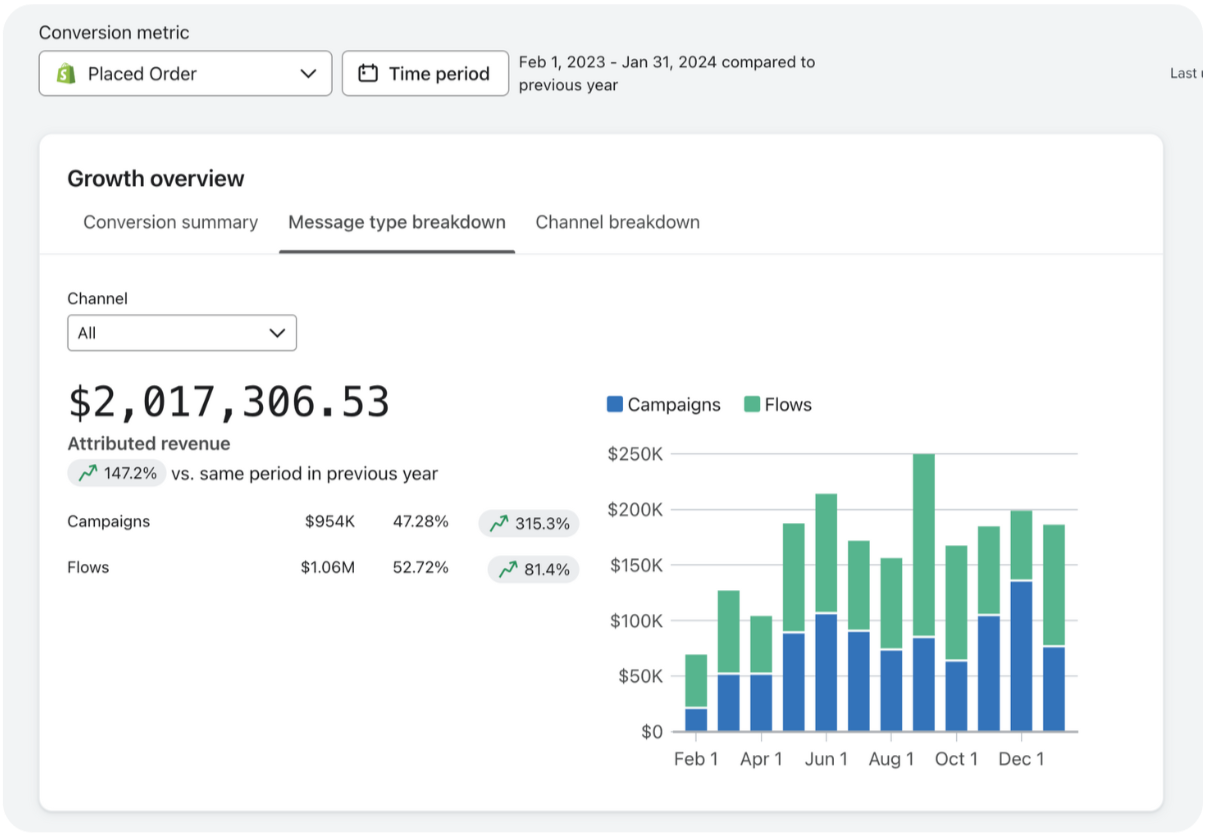Click the calendar icon beside Time period
The image size is (1205, 836).
pos(368,74)
